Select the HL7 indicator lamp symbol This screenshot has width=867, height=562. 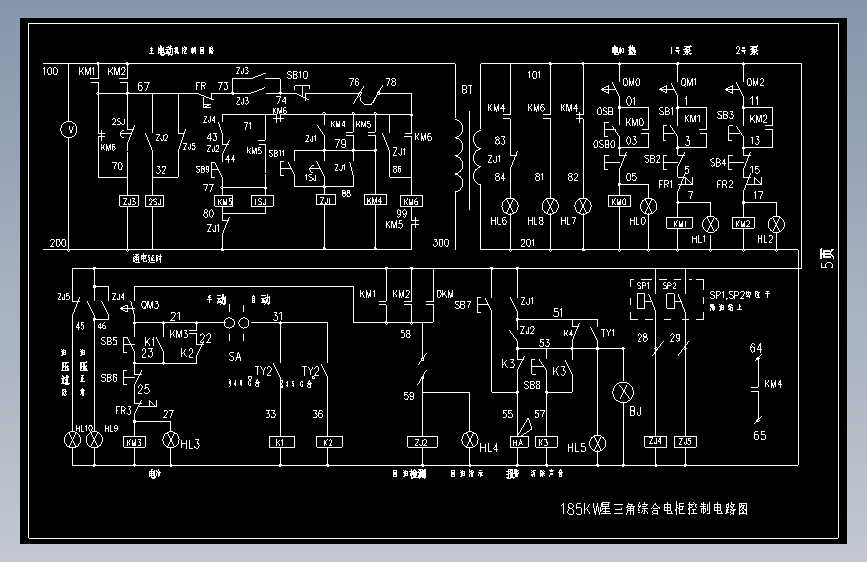pyautogui.click(x=583, y=206)
